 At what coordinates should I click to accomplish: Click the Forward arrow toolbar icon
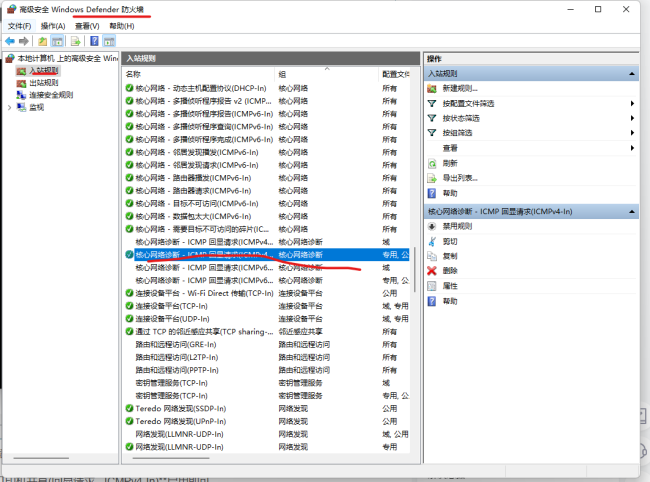click(24, 41)
